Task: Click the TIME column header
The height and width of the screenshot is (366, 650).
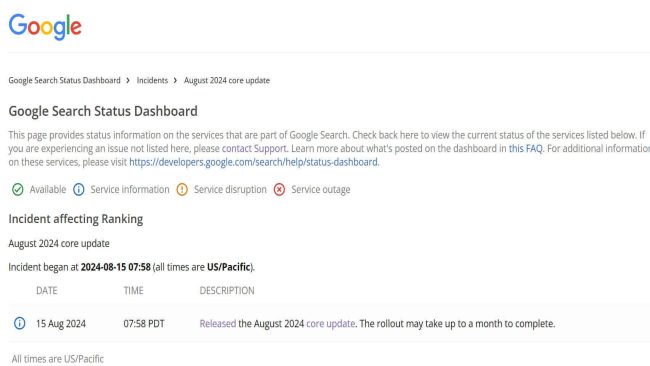Action: pos(133,291)
